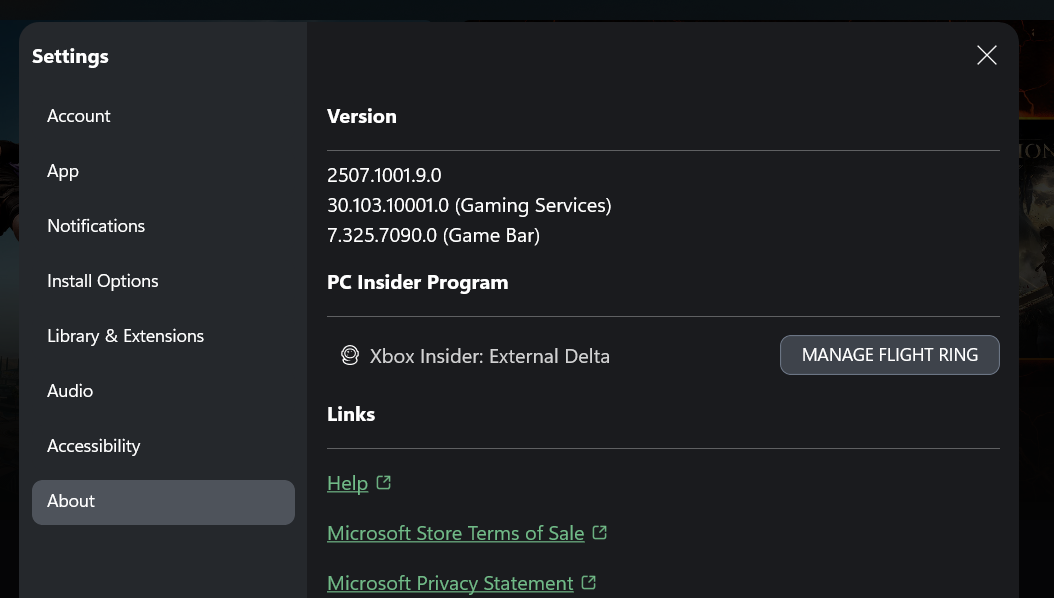Click the Xbox Insider face icon
The image size is (1054, 598).
pyautogui.click(x=350, y=355)
